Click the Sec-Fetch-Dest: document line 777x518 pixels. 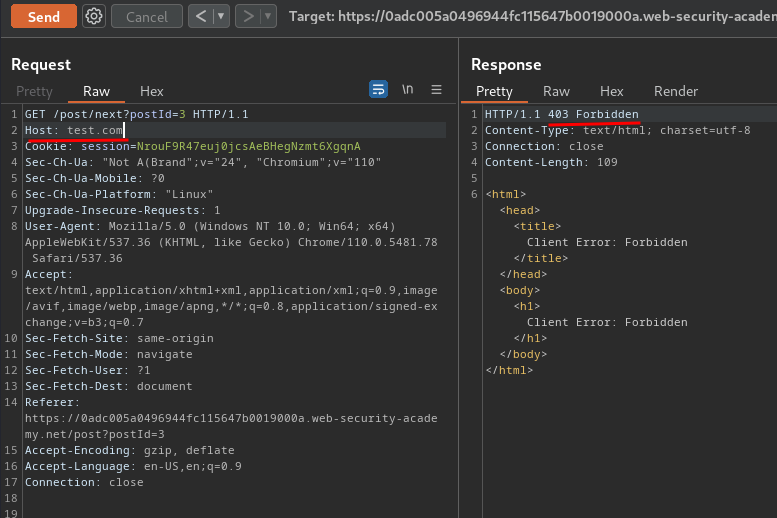click(109, 386)
